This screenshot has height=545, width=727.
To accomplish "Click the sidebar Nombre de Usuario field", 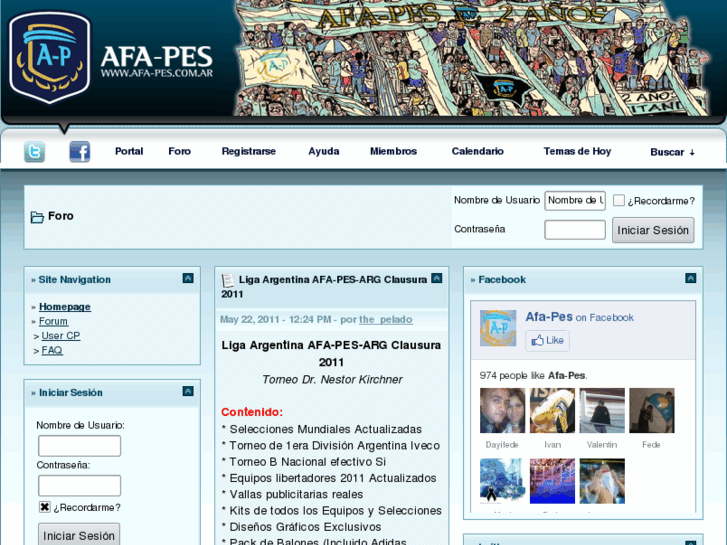I will pyautogui.click(x=79, y=446).
